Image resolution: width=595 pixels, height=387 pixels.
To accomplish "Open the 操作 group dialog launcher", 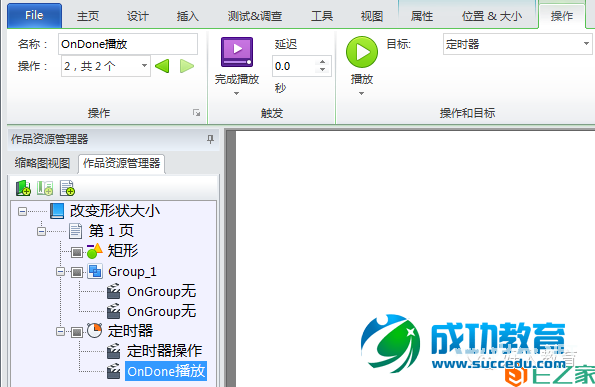I will pyautogui.click(x=196, y=113).
